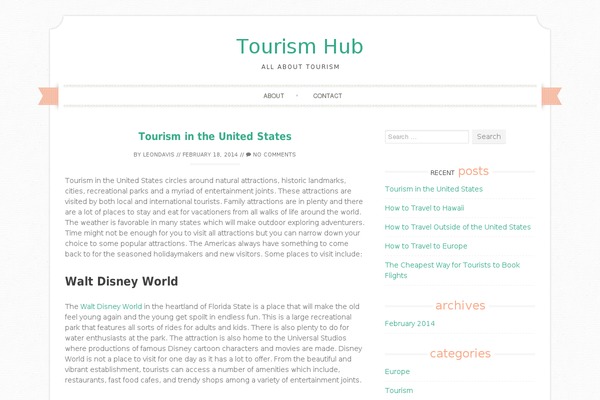Viewport: 600px width, 400px height.
Task: Open the Tourism in the United States heading
Action: (x=215, y=136)
